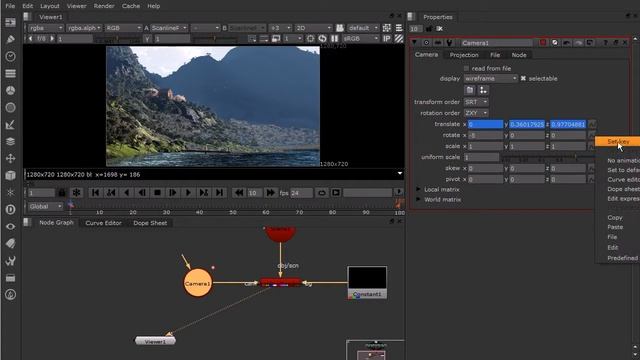Go to the last frame
Screen dimensions: 640x360
(x=219, y=193)
